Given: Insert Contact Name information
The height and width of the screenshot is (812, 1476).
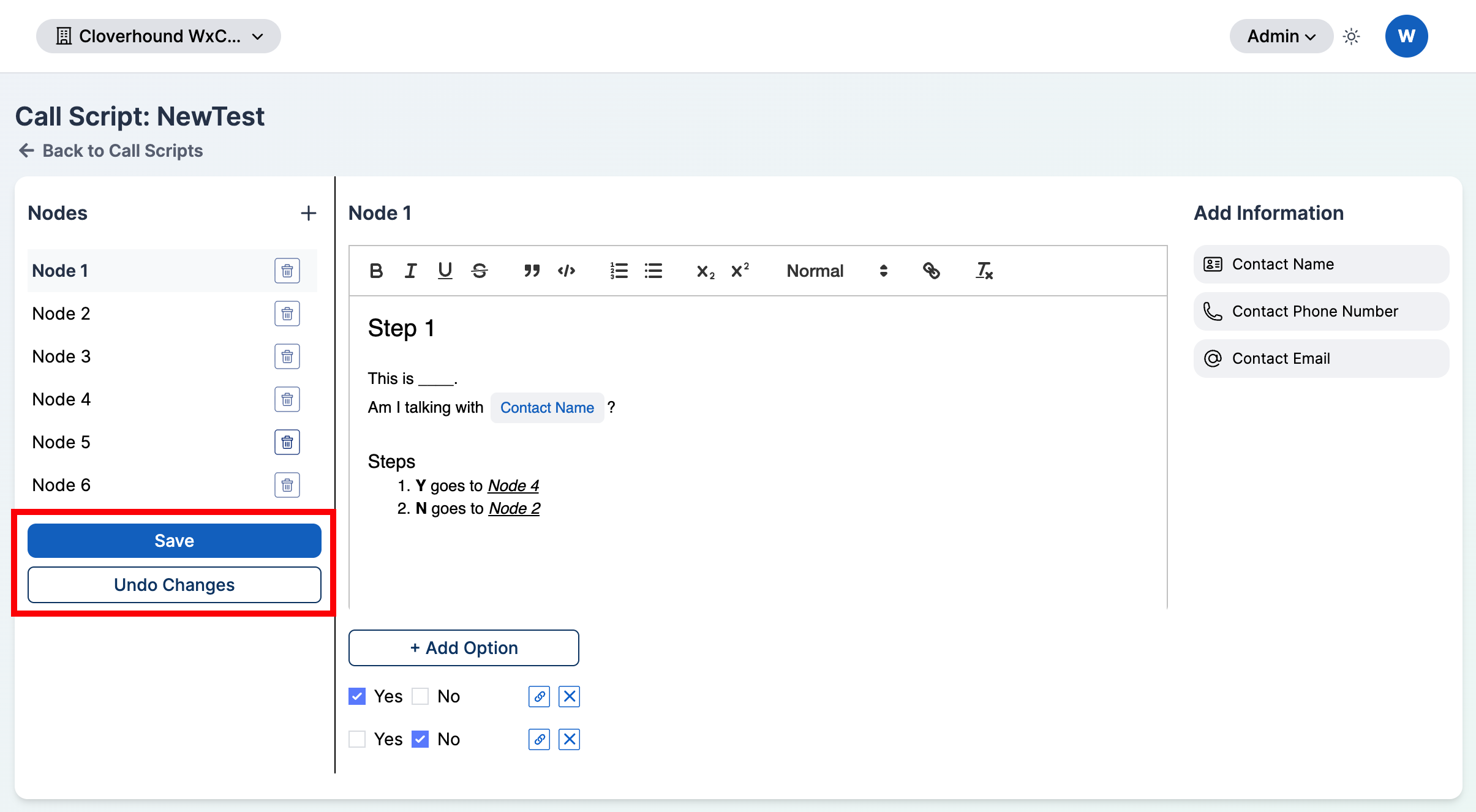Looking at the screenshot, I should point(1321,264).
